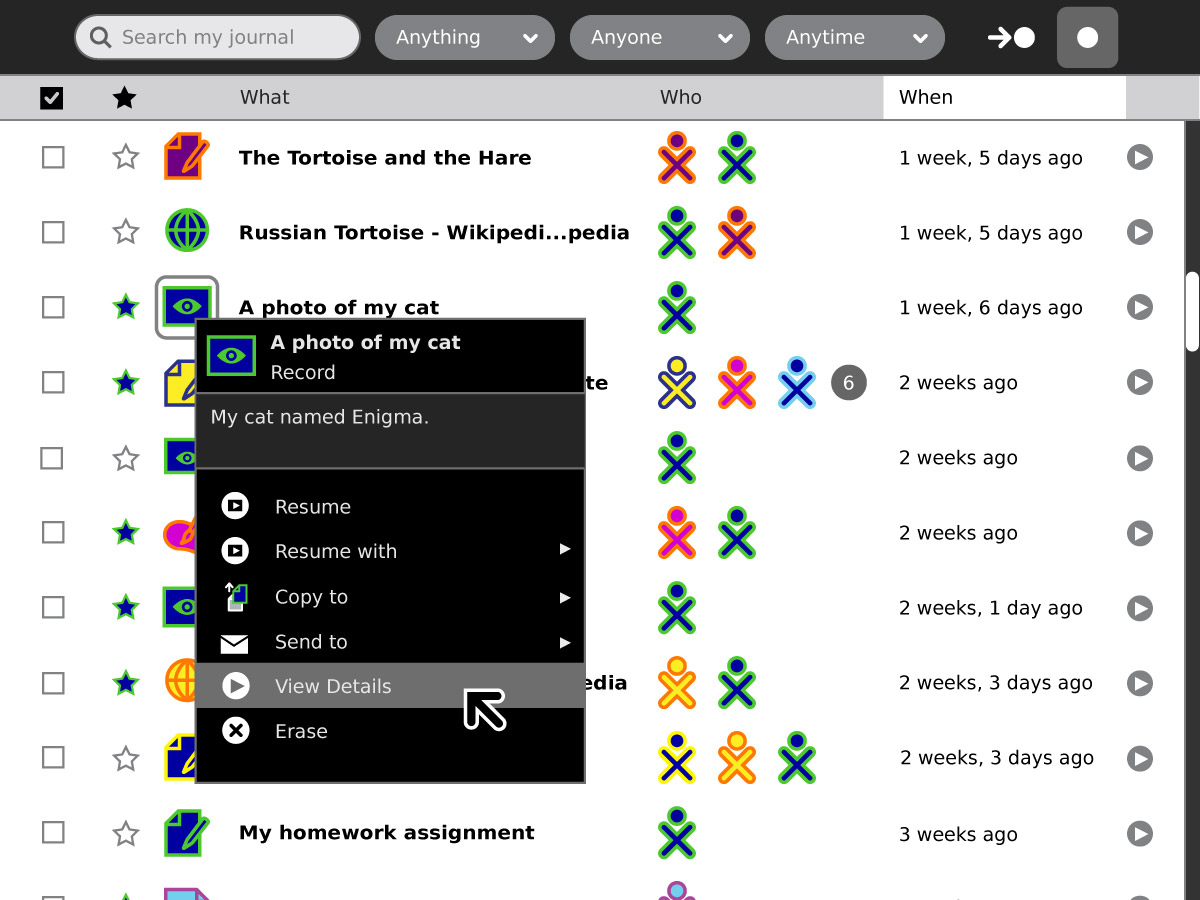Toggle the favorite star for A photo of my cat
Viewport: 1200px width, 900px height.
[x=125, y=307]
